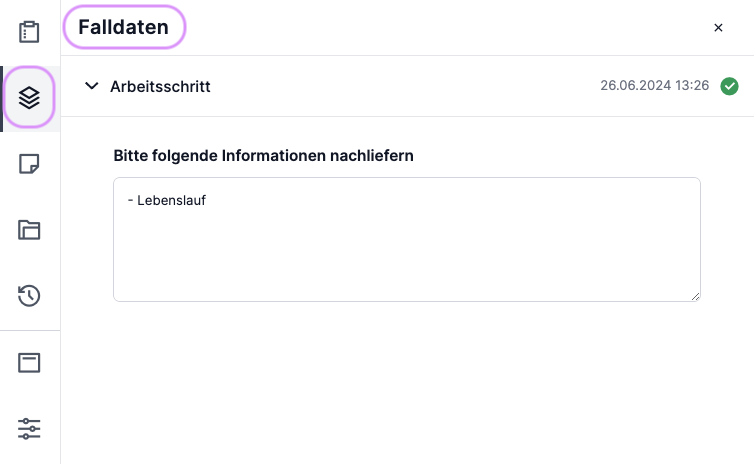Click the 26.06.2024 13:26 timestamp
Image resolution: width=754 pixels, height=464 pixels.
[x=654, y=86]
